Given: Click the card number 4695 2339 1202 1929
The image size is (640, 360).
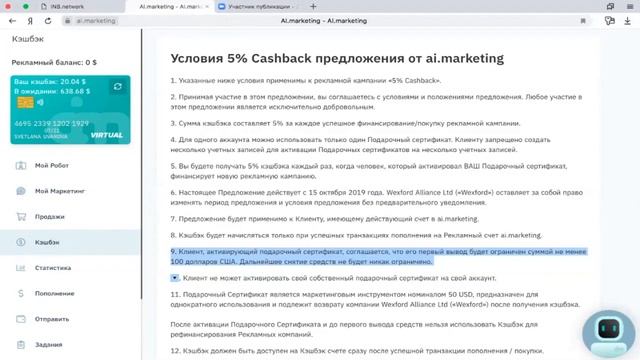Looking at the screenshot, I should point(51,123).
